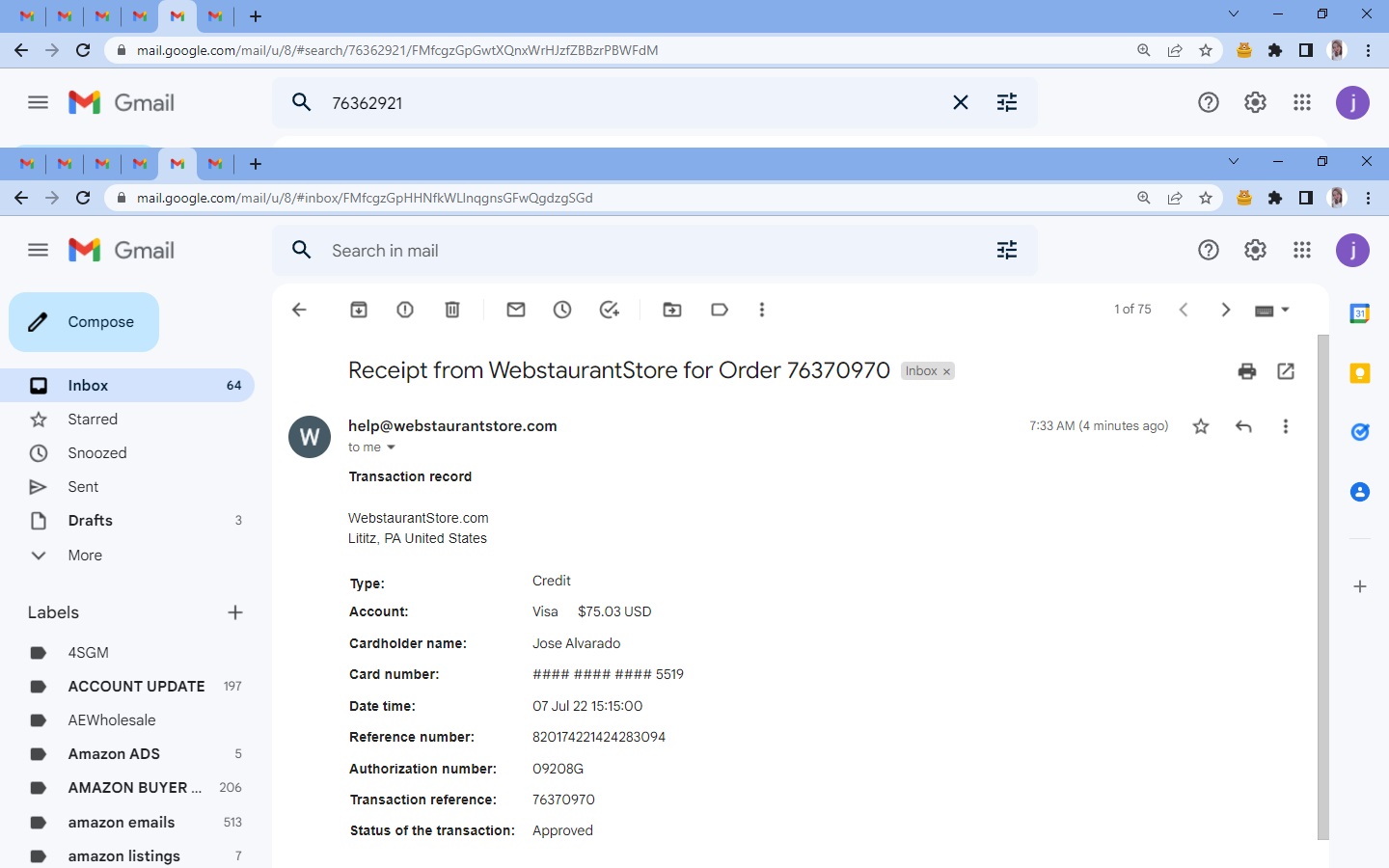Snooze the open receipt email
The image size is (1389, 868).
(x=562, y=310)
